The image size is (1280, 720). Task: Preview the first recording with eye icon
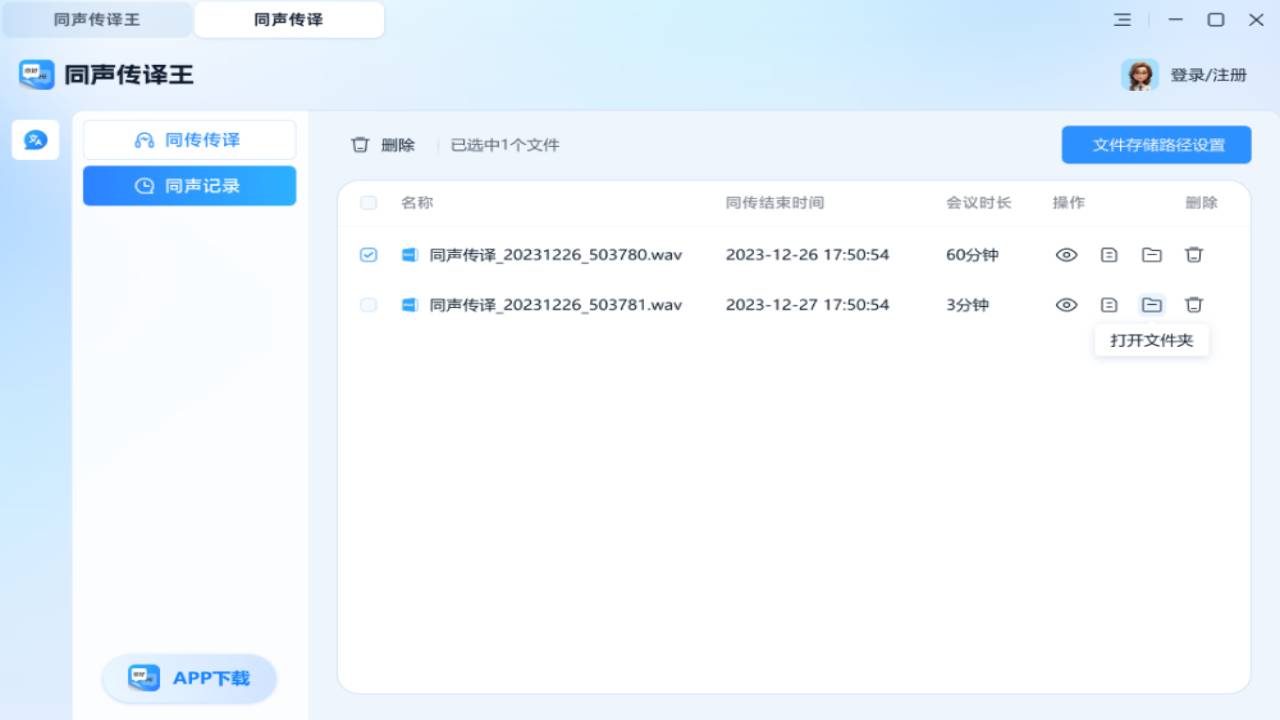coord(1066,255)
